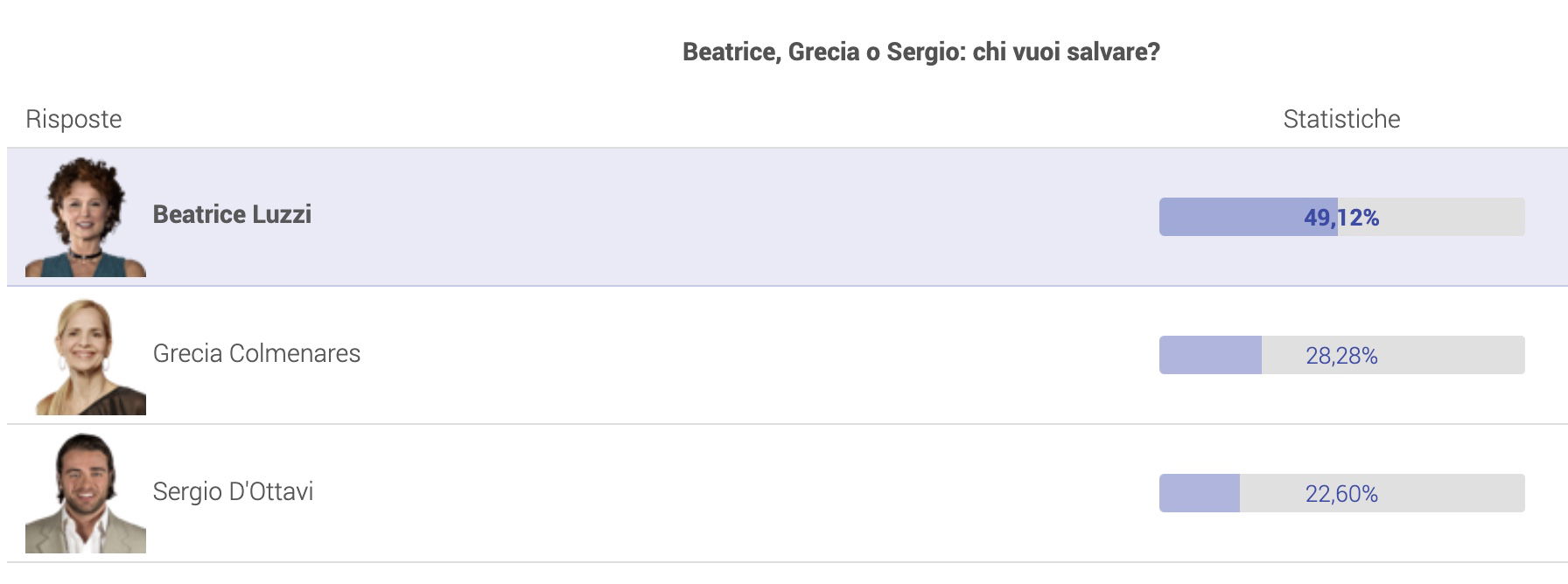Image resolution: width=1568 pixels, height=584 pixels.
Task: Click the 22,60% percentage text
Action: (x=1341, y=494)
